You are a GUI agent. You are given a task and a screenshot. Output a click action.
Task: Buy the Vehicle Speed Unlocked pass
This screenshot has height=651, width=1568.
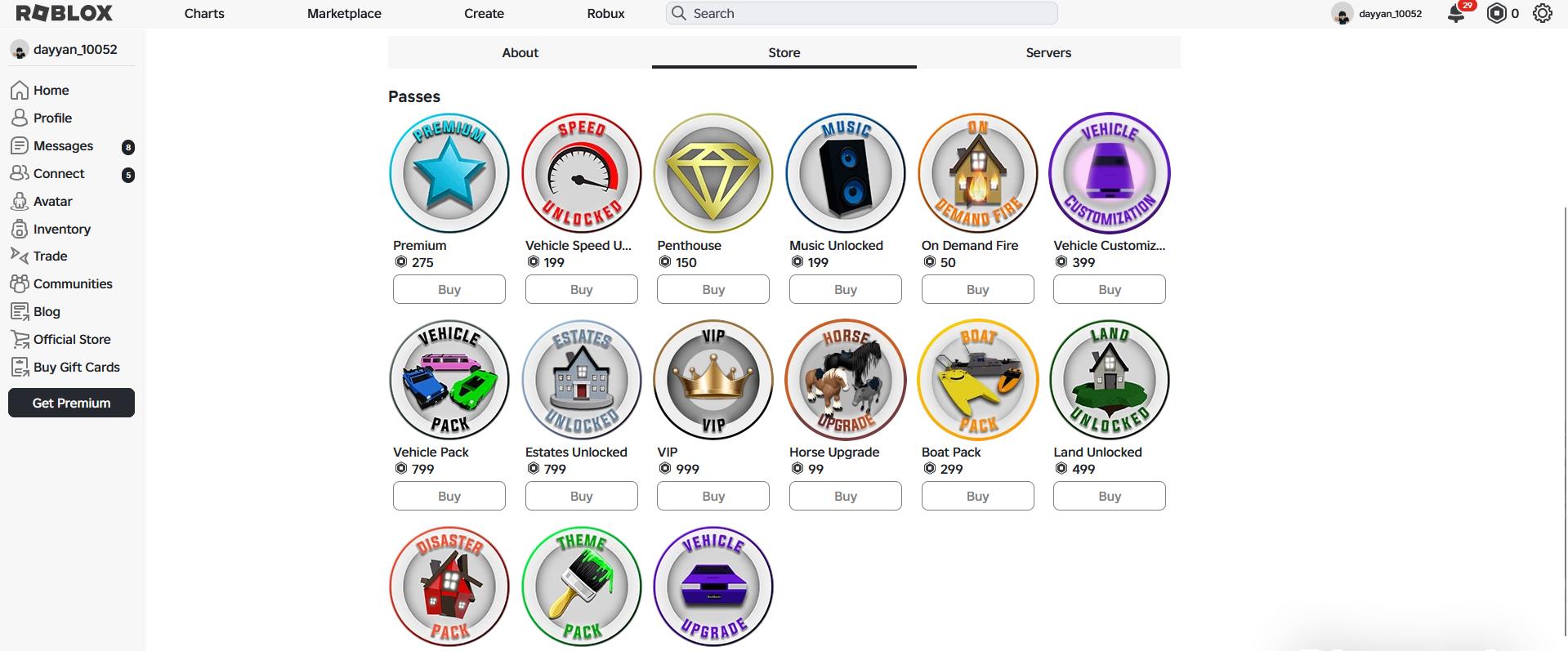581,289
